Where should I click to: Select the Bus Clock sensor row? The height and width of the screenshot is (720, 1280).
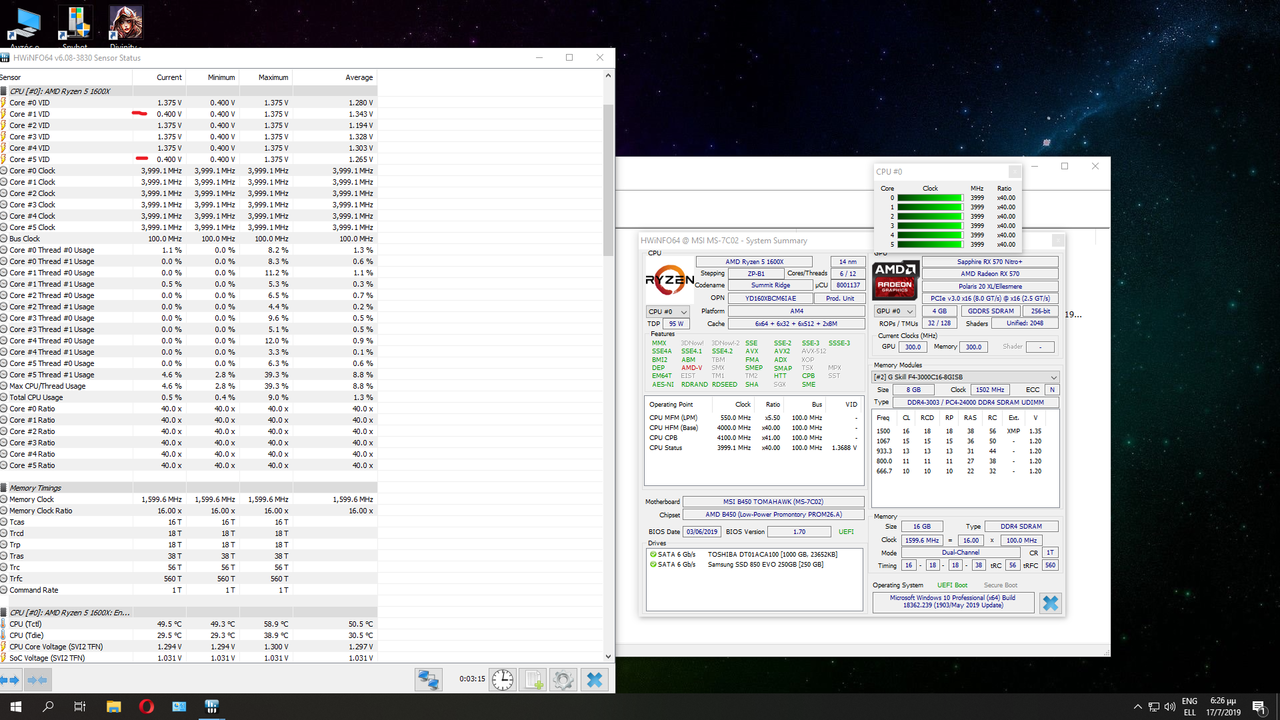pyautogui.click(x=188, y=239)
